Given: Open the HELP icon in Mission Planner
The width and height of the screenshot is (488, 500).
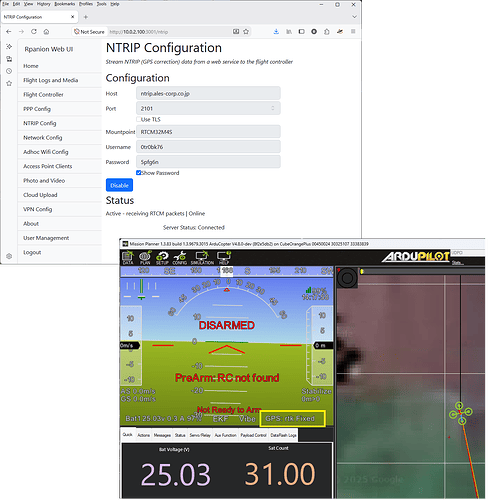Looking at the screenshot, I should pos(223,258).
